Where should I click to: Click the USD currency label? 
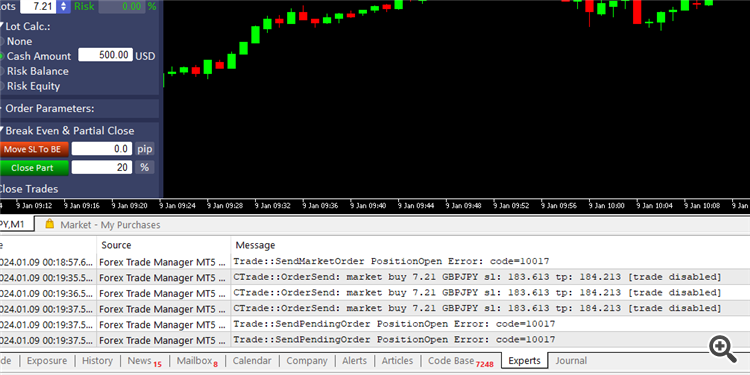145,56
